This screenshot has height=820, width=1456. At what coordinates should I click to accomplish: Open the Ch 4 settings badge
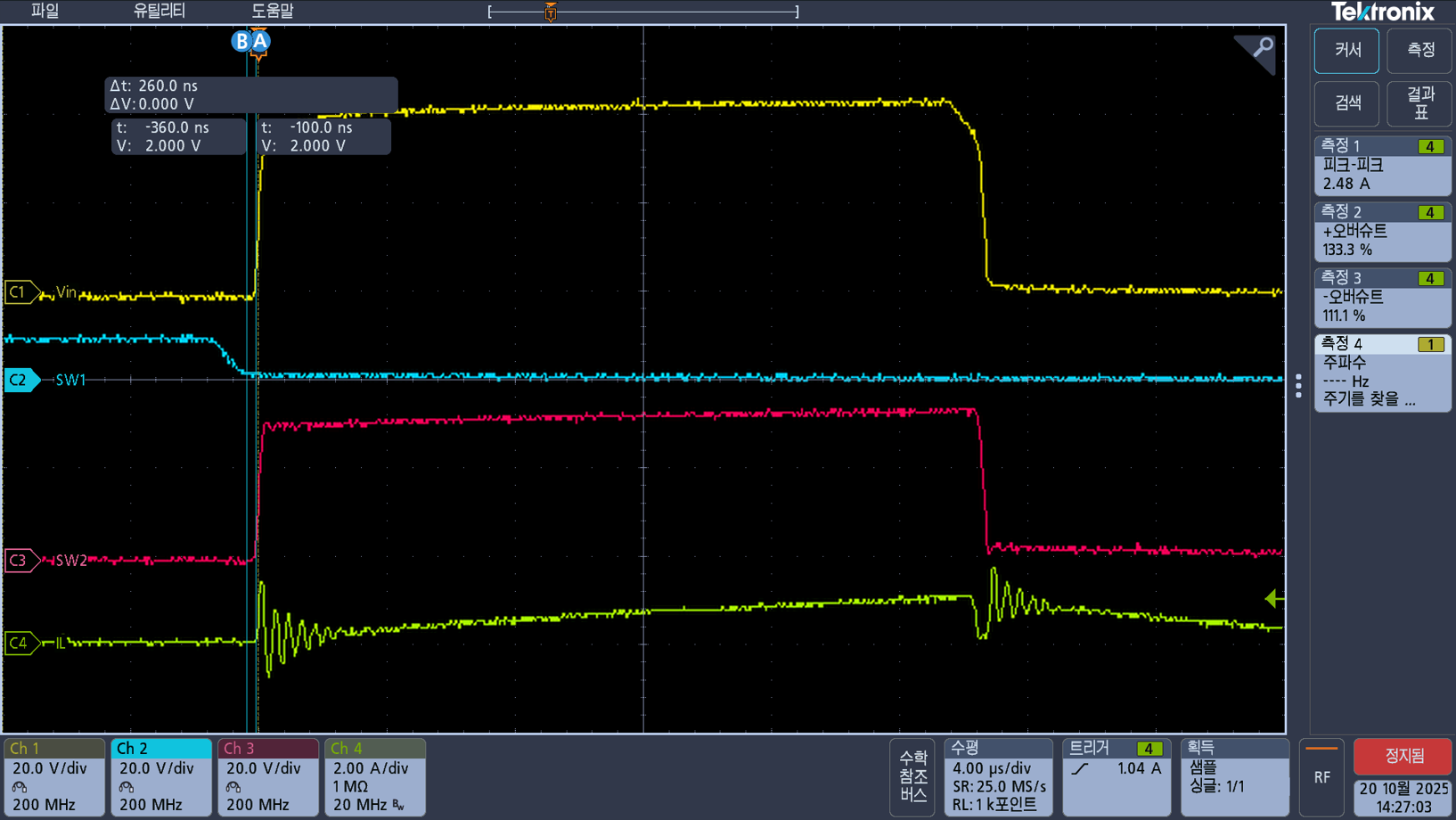click(375, 777)
